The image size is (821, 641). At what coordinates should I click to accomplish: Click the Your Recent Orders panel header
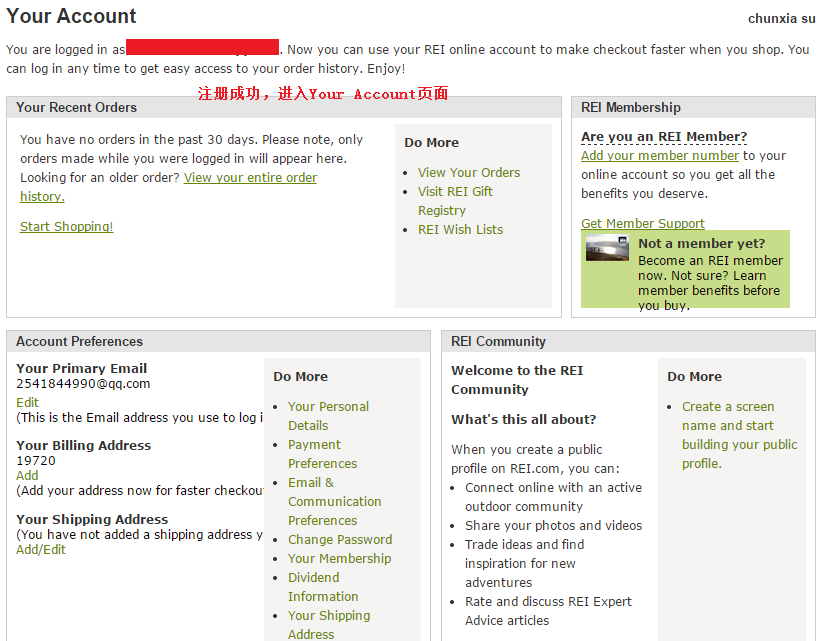pyautogui.click(x=284, y=107)
